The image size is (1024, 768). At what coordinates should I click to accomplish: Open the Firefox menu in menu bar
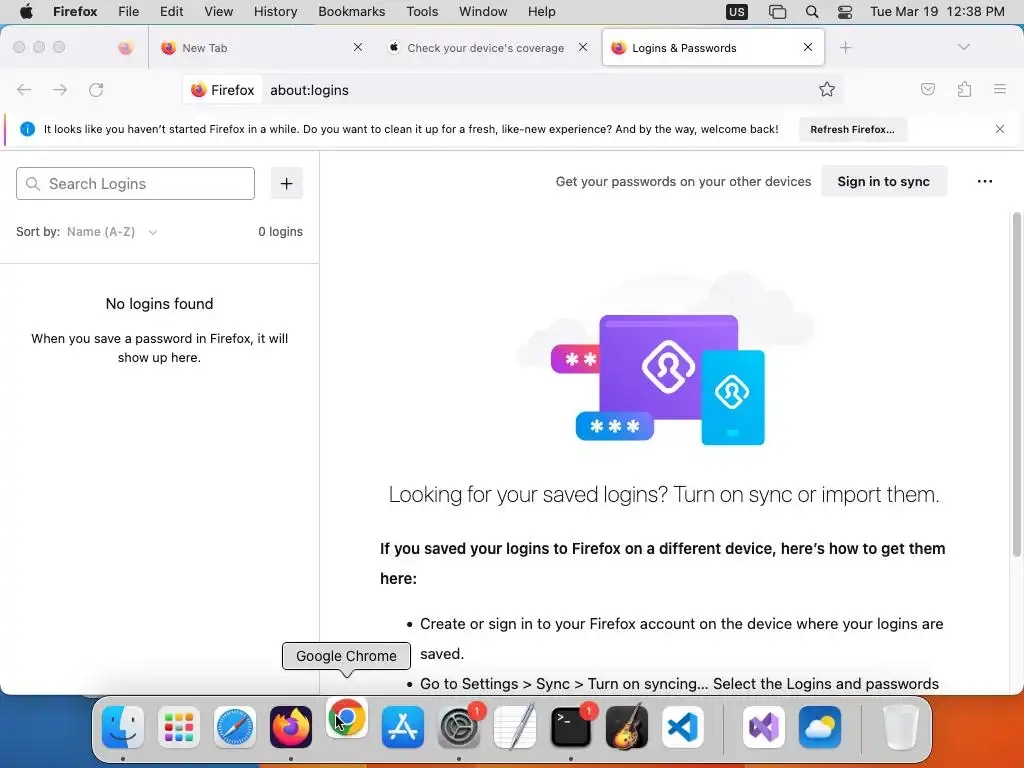click(x=75, y=12)
